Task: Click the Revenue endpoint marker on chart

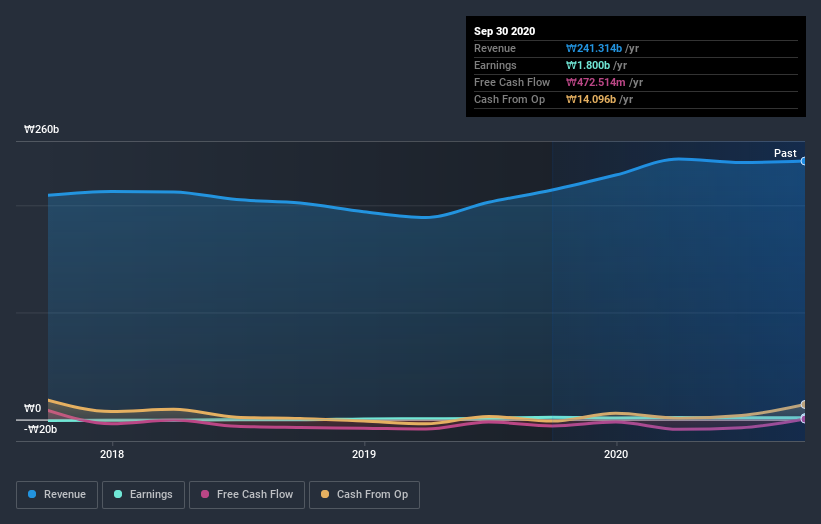Action: (804, 161)
